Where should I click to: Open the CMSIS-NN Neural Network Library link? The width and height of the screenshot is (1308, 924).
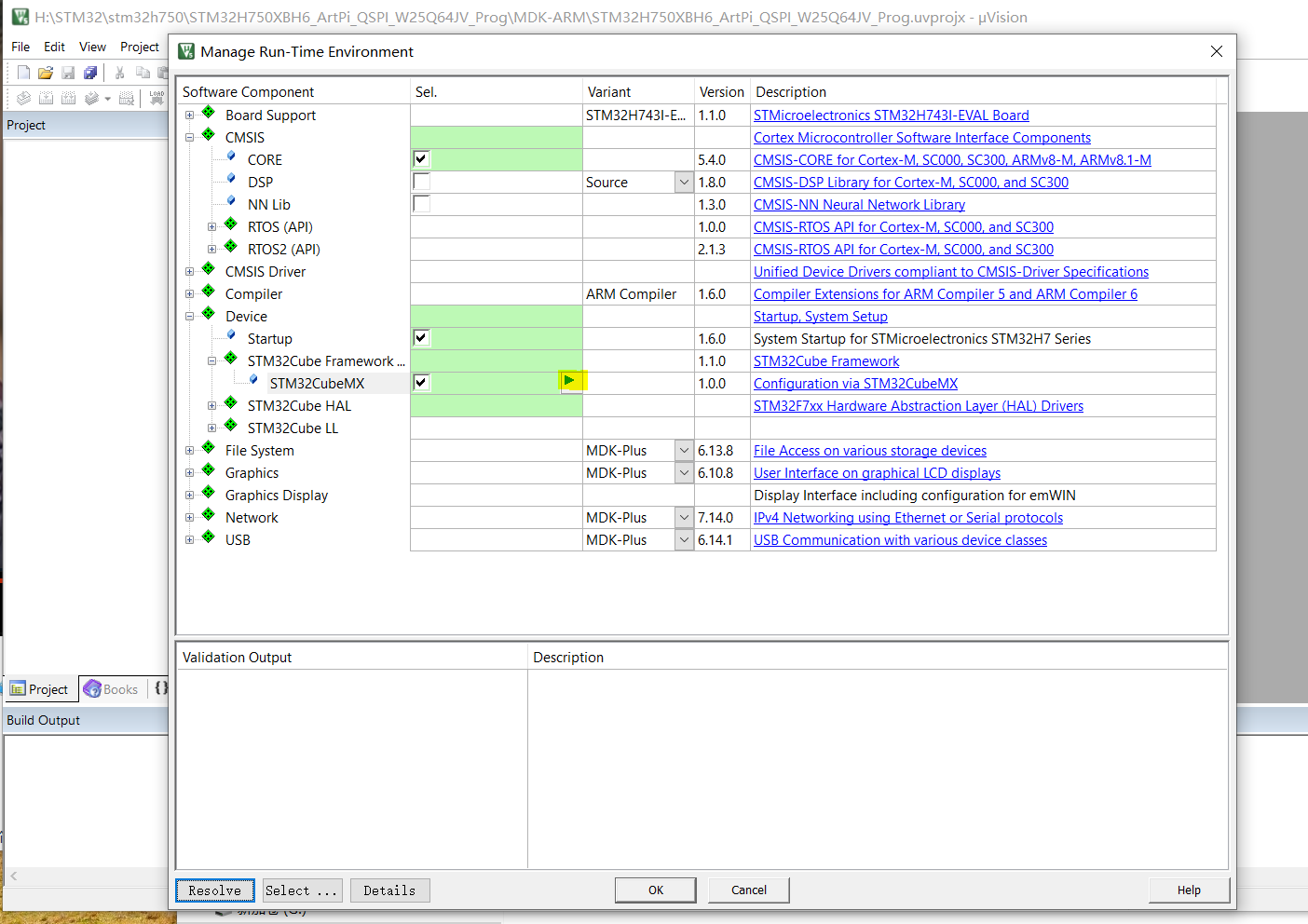pyautogui.click(x=859, y=205)
